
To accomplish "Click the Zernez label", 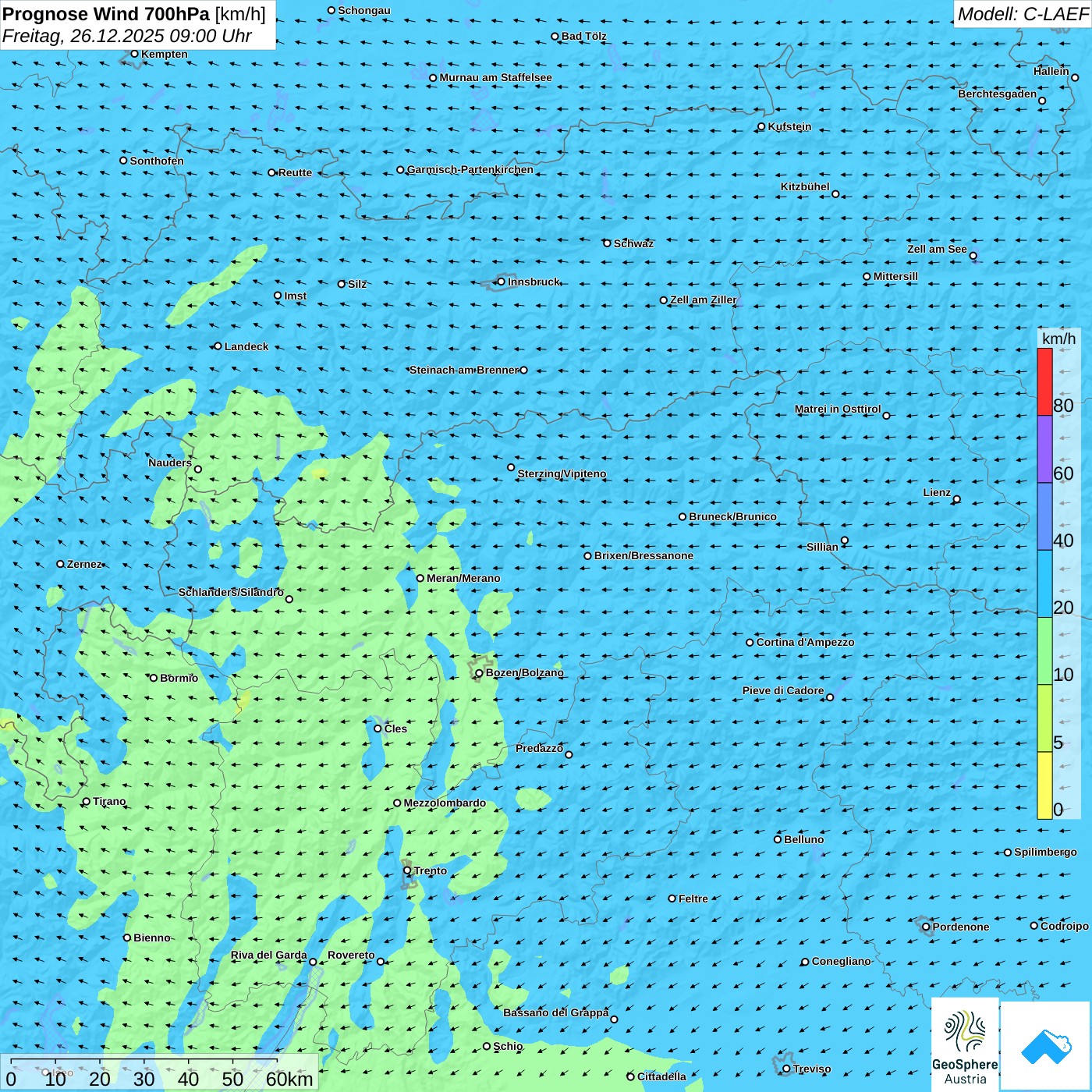I will coord(84,564).
